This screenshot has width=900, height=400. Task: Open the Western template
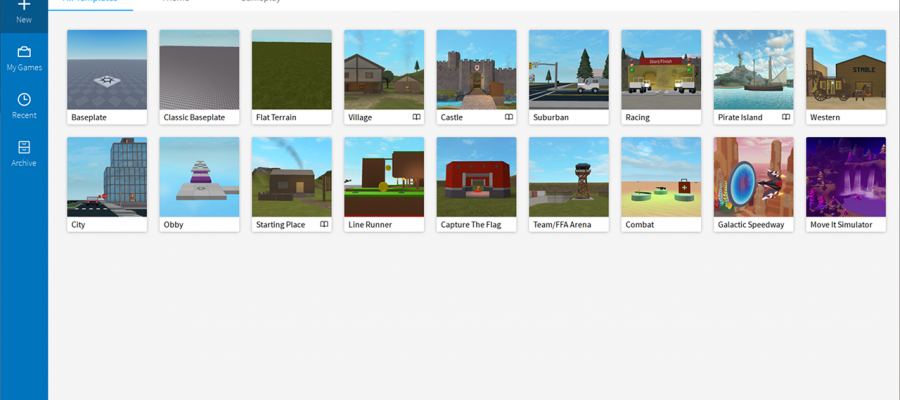[846, 77]
